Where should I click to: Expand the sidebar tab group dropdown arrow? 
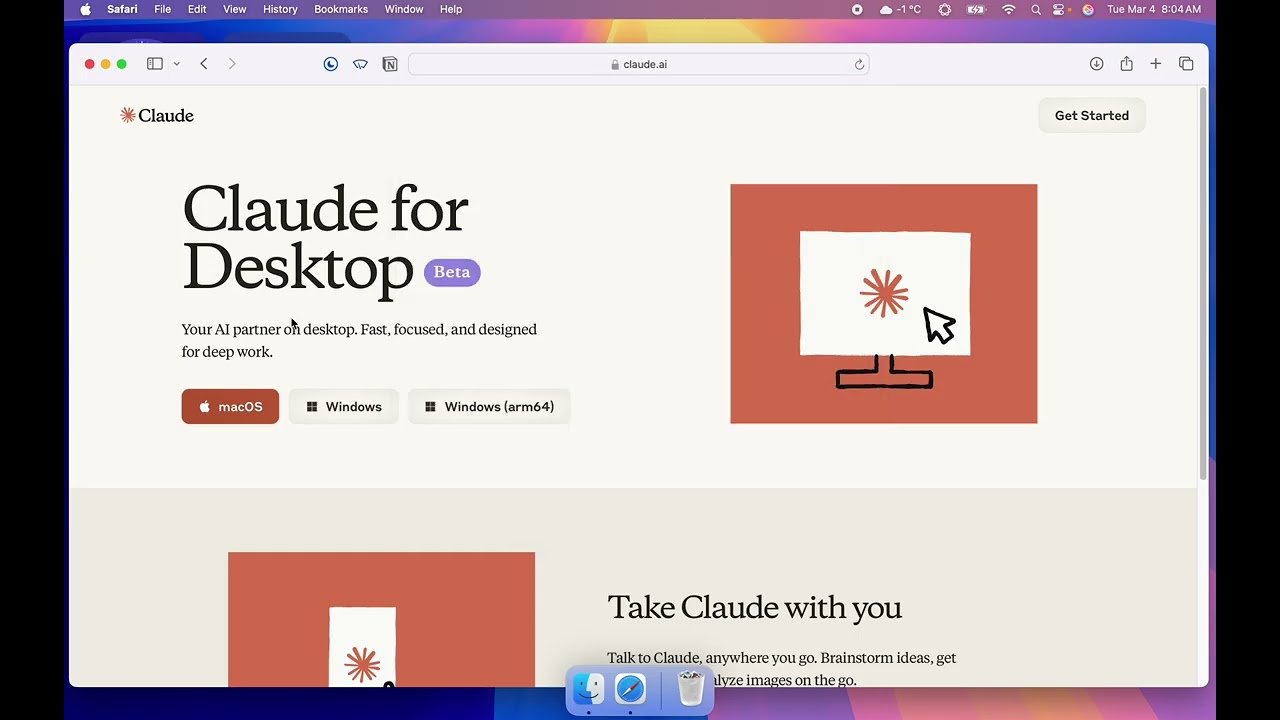tap(176, 64)
